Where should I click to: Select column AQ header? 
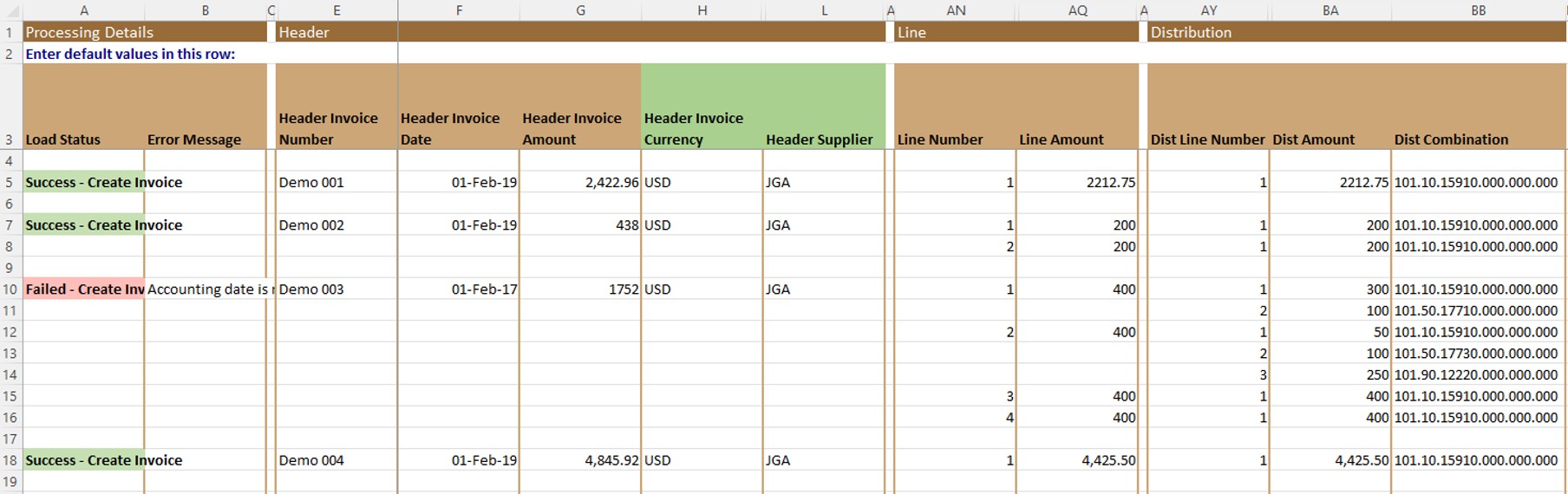[x=1078, y=10]
